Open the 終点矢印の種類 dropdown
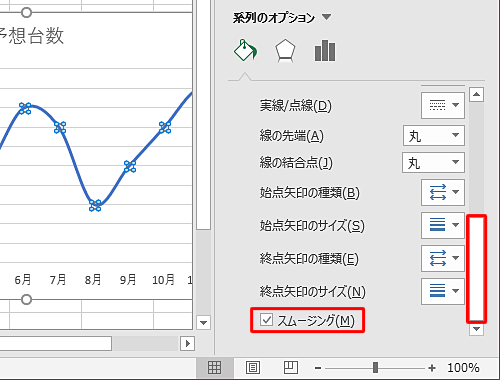 pyautogui.click(x=443, y=258)
